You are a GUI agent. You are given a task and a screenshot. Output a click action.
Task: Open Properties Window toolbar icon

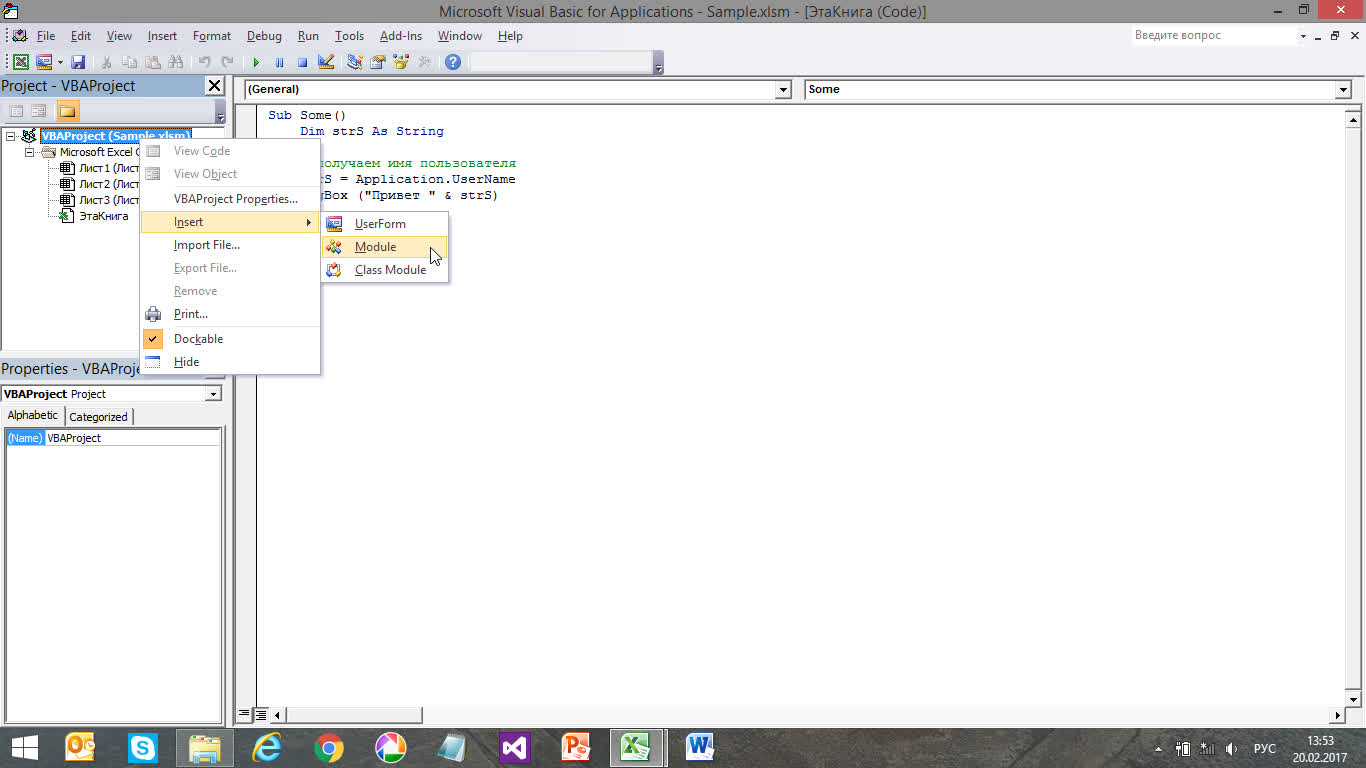(378, 62)
